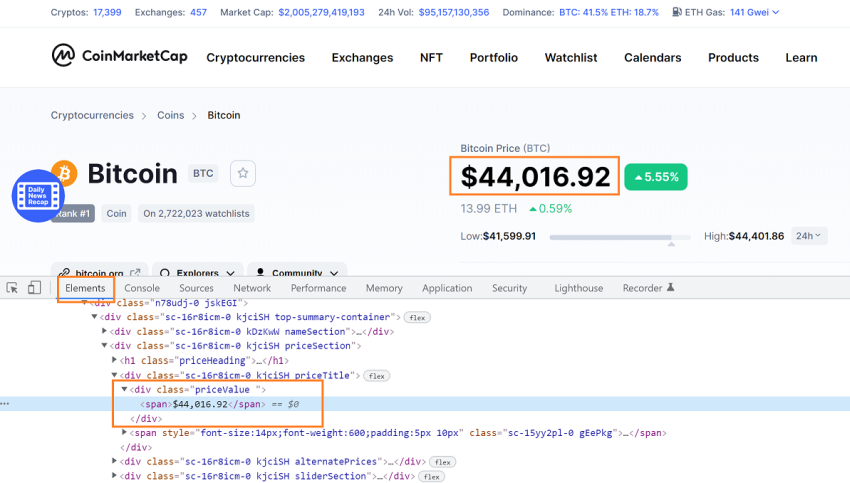
Task: Open the Calendars nav menu
Action: pyautogui.click(x=653, y=57)
